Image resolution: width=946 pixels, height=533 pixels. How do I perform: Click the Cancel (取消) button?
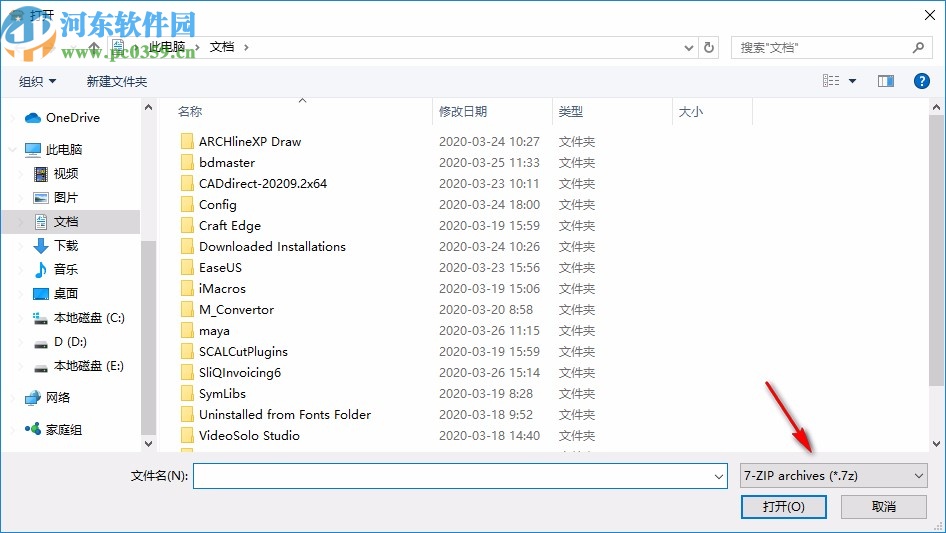coord(884,506)
